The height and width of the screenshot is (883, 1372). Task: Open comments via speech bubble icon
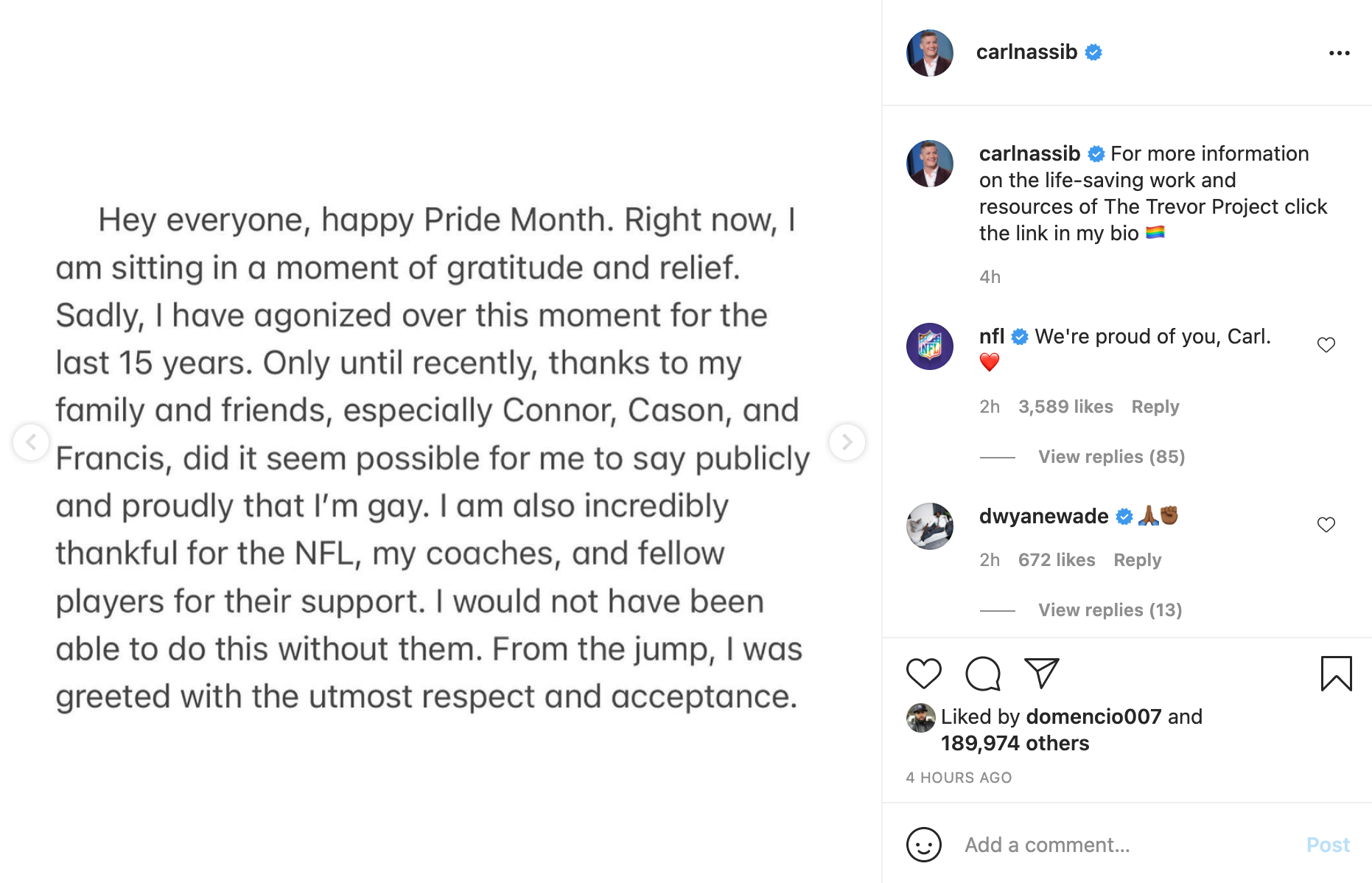[983, 674]
